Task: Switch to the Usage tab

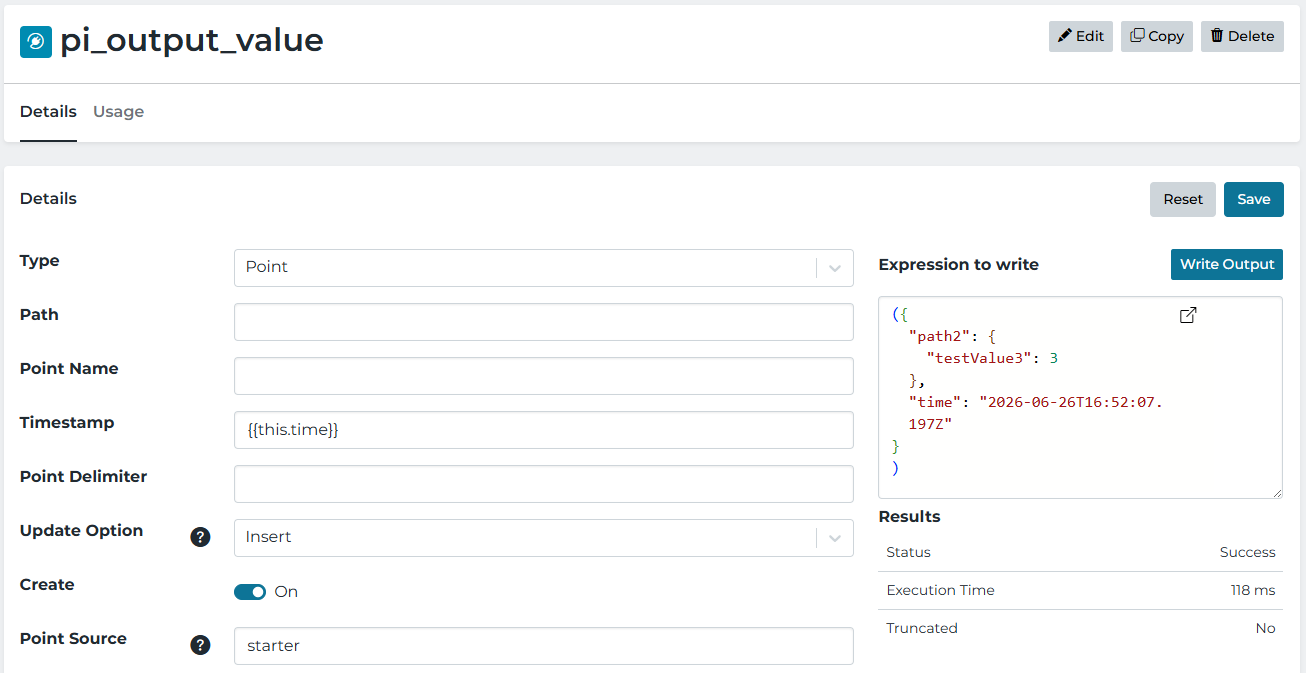Action: click(118, 112)
